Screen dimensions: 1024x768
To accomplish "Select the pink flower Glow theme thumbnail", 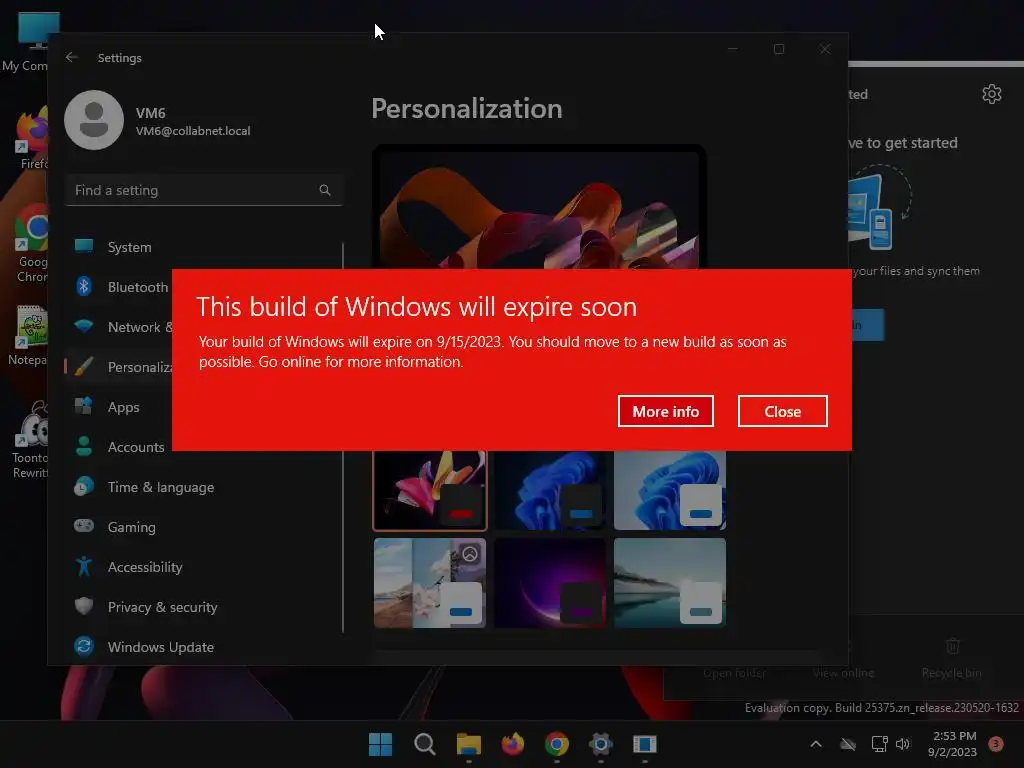I will 430,490.
